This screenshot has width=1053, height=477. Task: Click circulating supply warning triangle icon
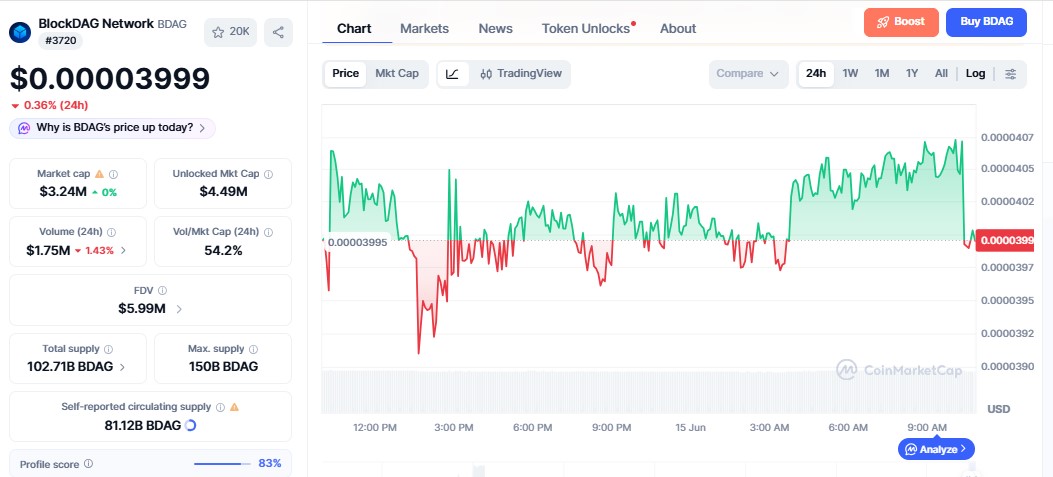pos(234,407)
